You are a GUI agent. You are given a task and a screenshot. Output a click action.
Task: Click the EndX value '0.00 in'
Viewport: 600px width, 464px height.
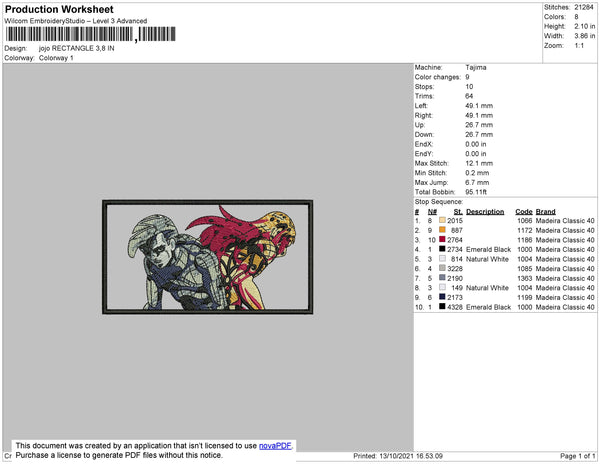click(476, 144)
